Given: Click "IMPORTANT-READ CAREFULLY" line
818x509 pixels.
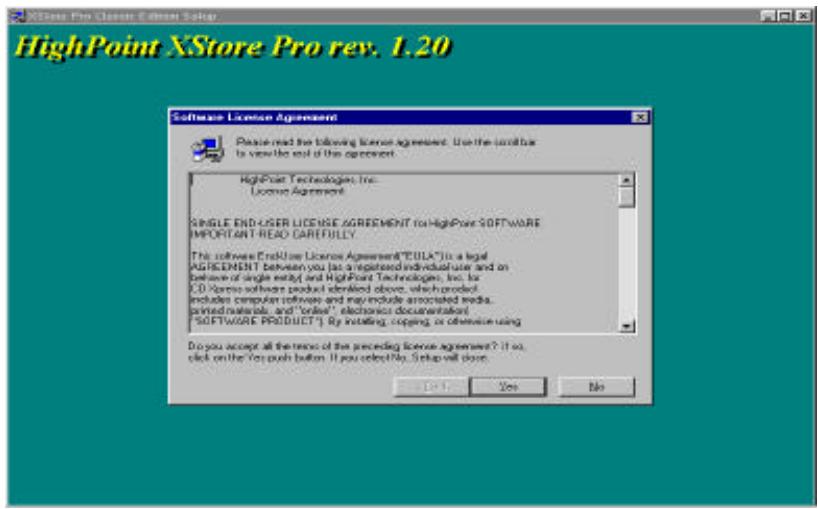Looking at the screenshot, I should [272, 234].
